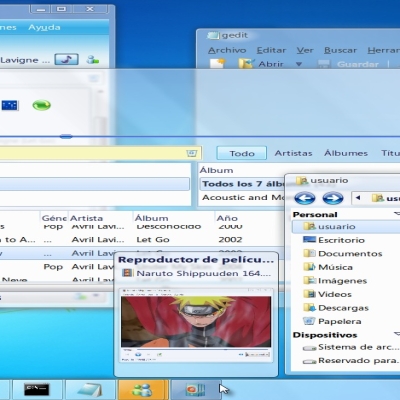Select the Todo filter tab
The height and width of the screenshot is (400, 400).
pyautogui.click(x=242, y=153)
